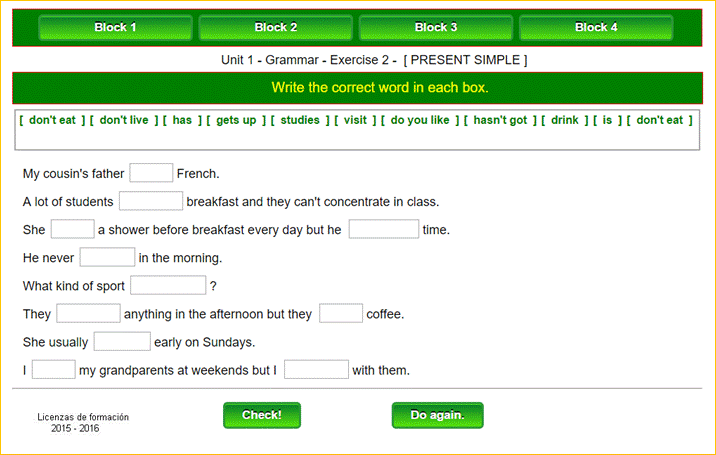This screenshot has width=716, height=455.
Task: Switch to Block 2 tab
Action: pyautogui.click(x=276, y=27)
